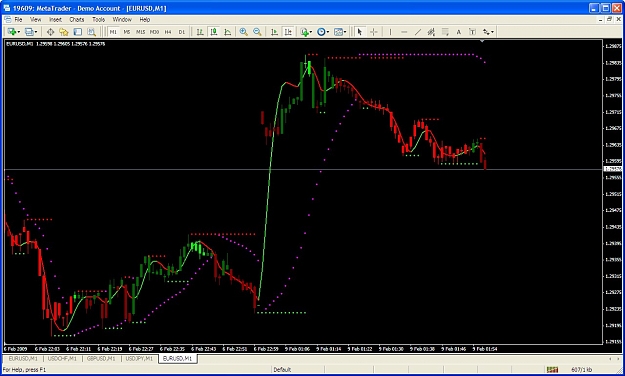Select the Crosshair tool

coord(373,32)
